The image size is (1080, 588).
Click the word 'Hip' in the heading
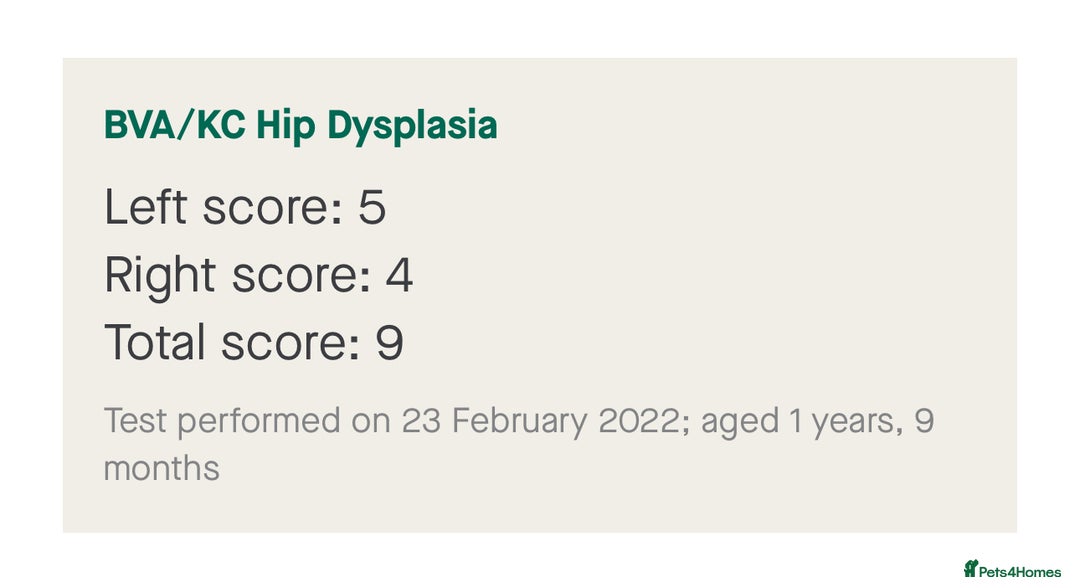click(286, 127)
